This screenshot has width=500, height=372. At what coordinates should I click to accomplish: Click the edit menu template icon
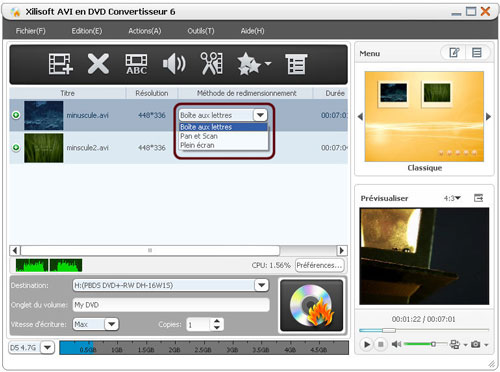[454, 53]
